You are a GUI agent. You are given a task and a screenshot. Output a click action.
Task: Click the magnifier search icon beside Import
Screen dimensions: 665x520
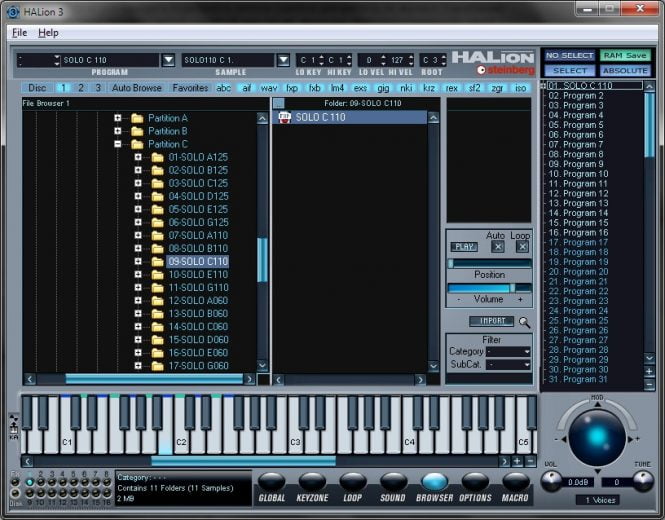pos(524,322)
